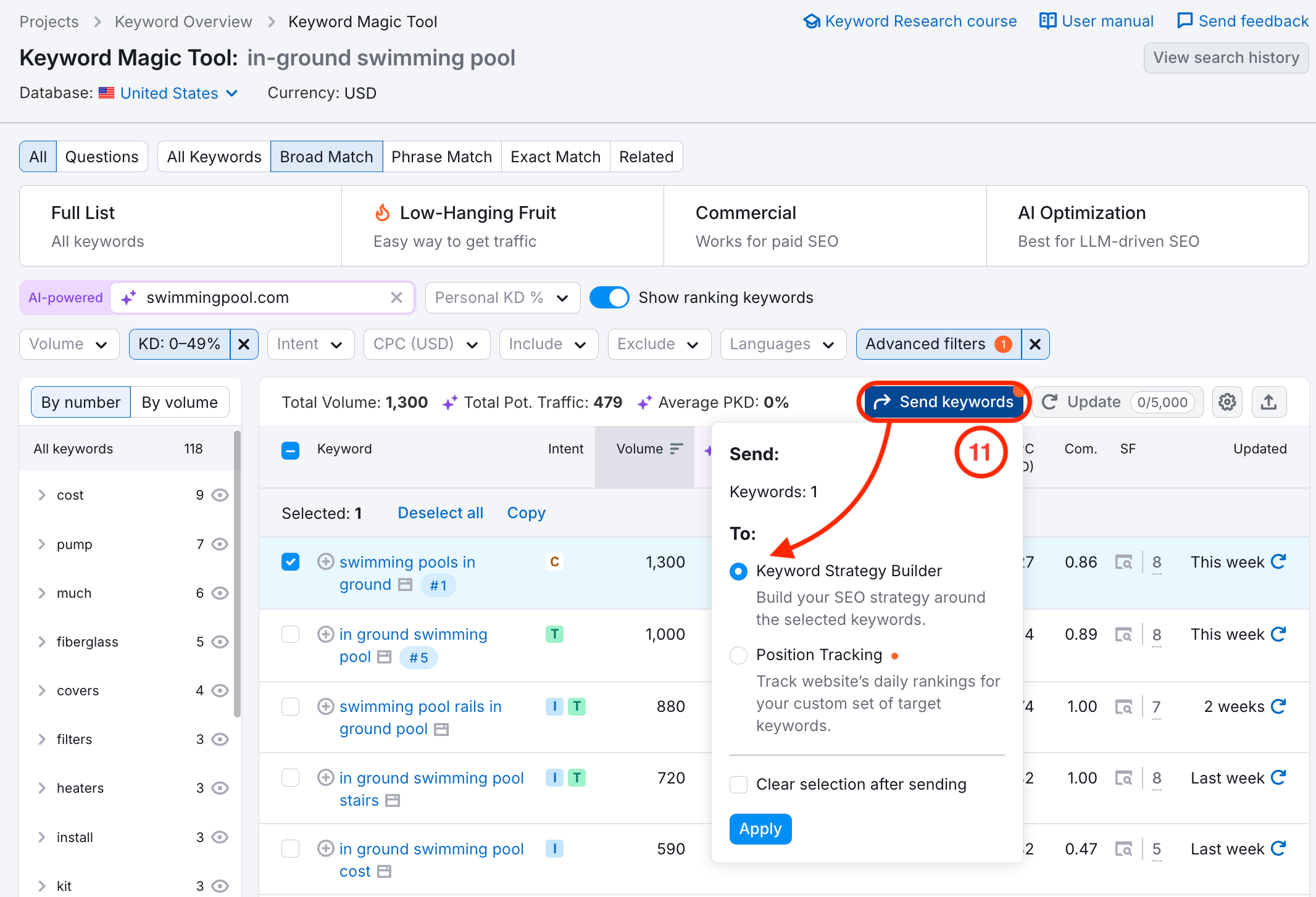Click the Send feedback icon
This screenshot has height=897, width=1316.
click(1185, 20)
